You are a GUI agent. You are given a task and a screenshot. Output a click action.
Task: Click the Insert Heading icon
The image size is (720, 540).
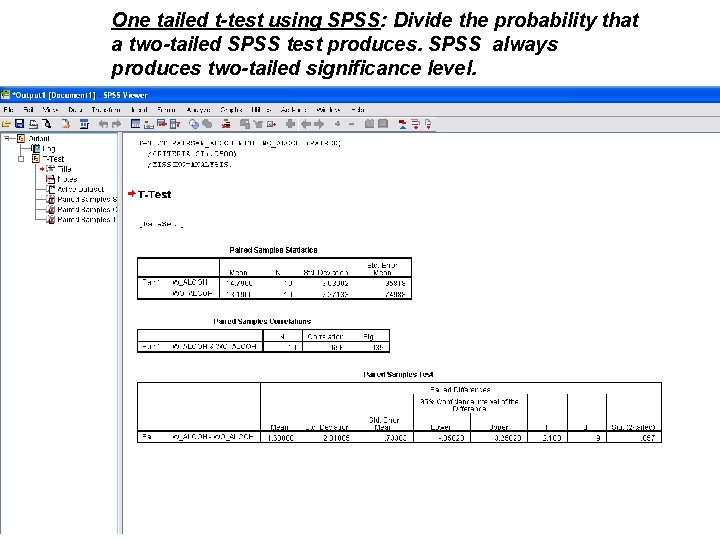tap(402, 124)
